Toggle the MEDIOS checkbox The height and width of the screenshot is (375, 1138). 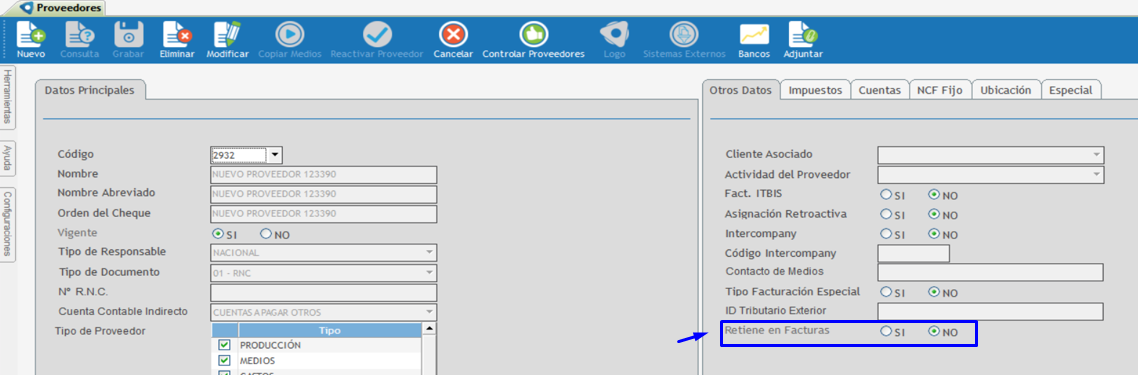tap(224, 360)
